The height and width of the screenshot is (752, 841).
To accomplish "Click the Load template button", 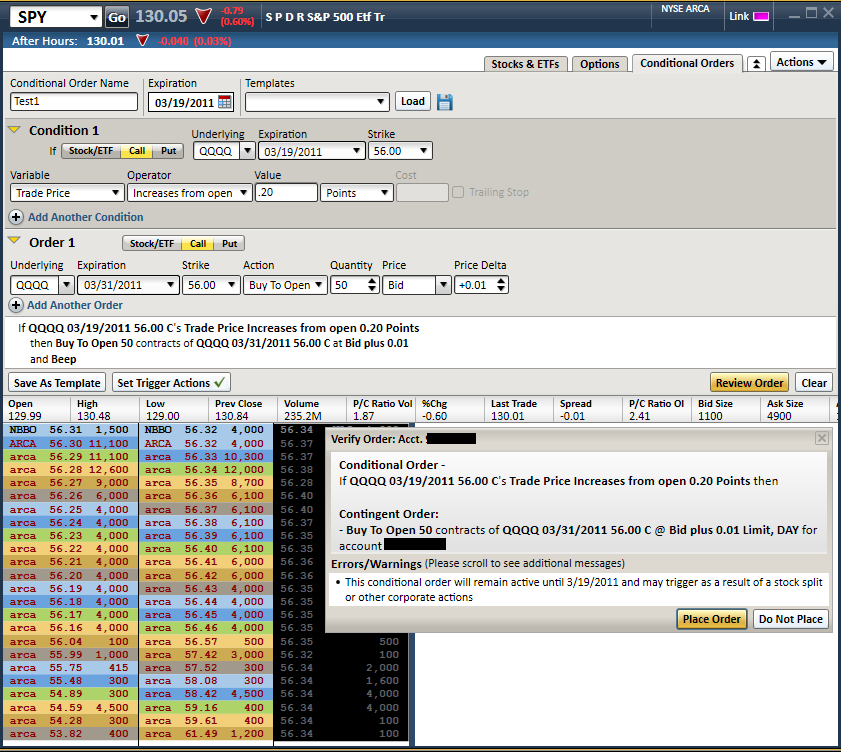I will coord(412,101).
